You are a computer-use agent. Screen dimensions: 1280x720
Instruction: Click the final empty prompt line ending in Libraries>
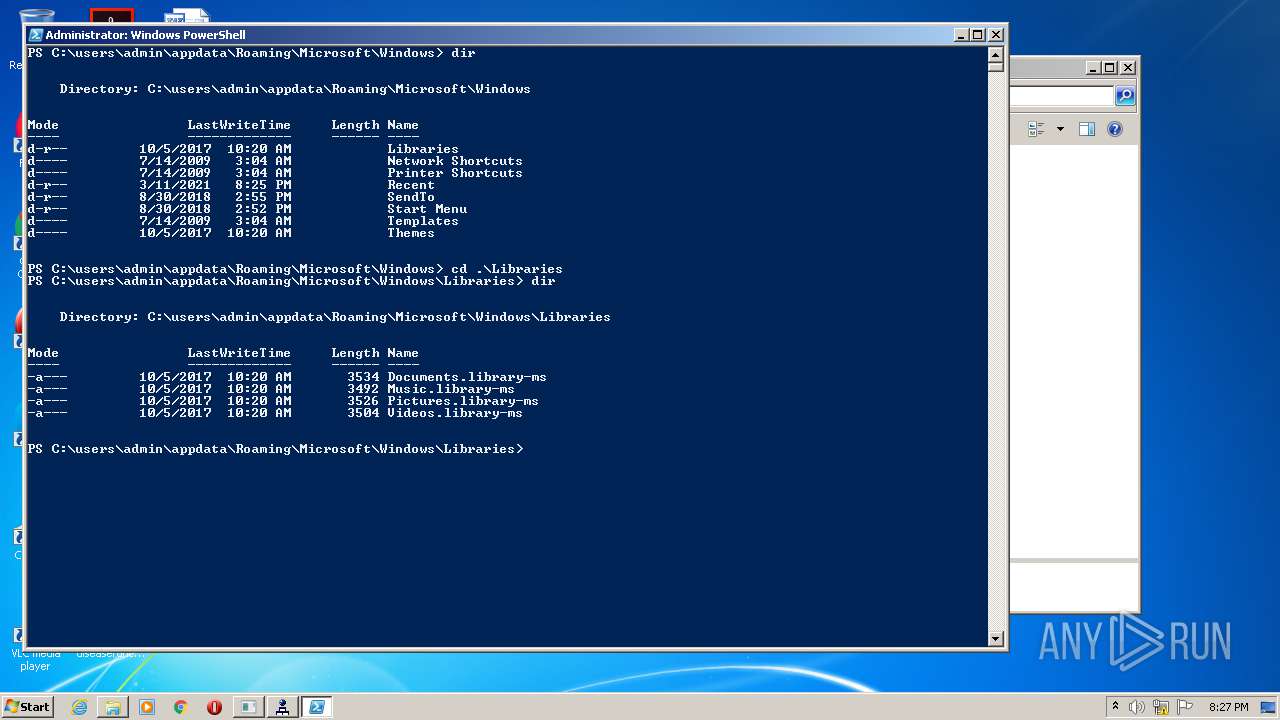click(275, 449)
